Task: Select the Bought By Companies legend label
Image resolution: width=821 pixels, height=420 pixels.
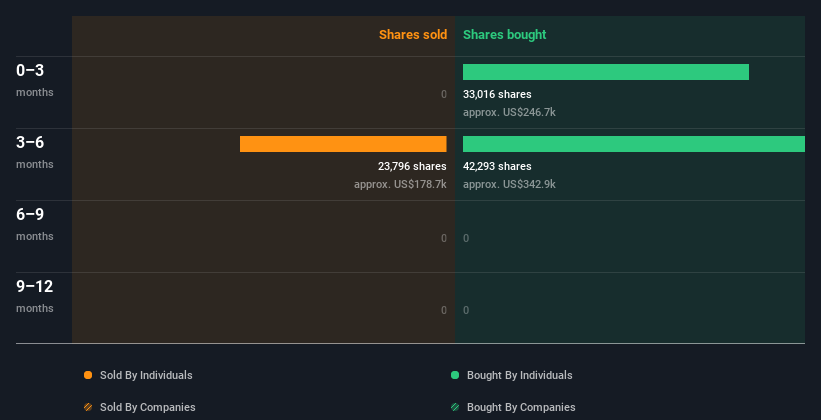Action: point(521,407)
